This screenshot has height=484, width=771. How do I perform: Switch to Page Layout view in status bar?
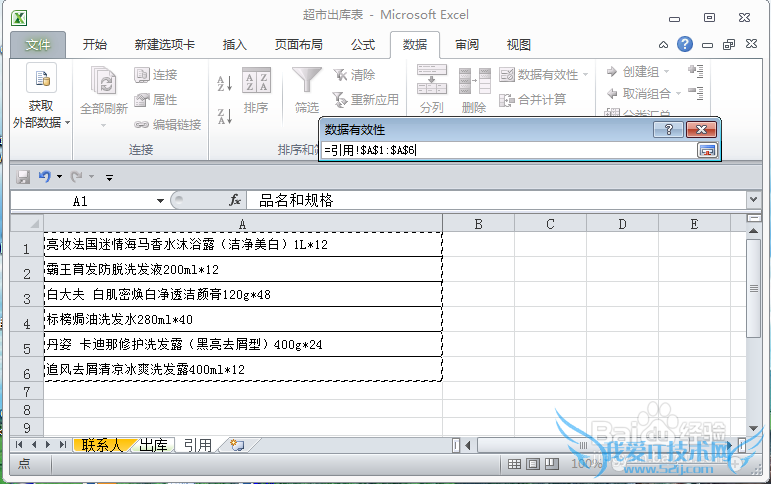tap(533, 463)
